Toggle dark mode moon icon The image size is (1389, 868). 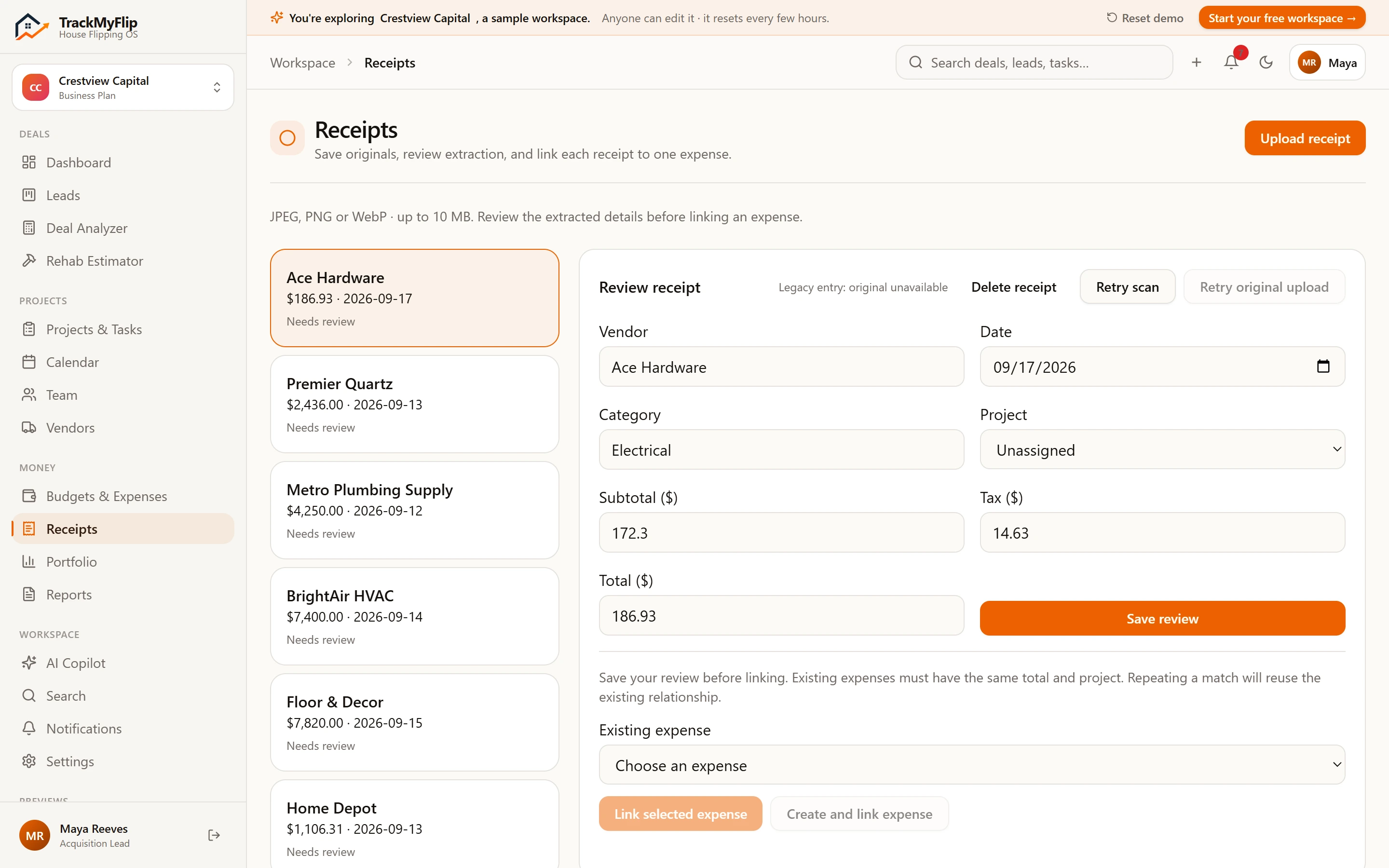[1266, 62]
